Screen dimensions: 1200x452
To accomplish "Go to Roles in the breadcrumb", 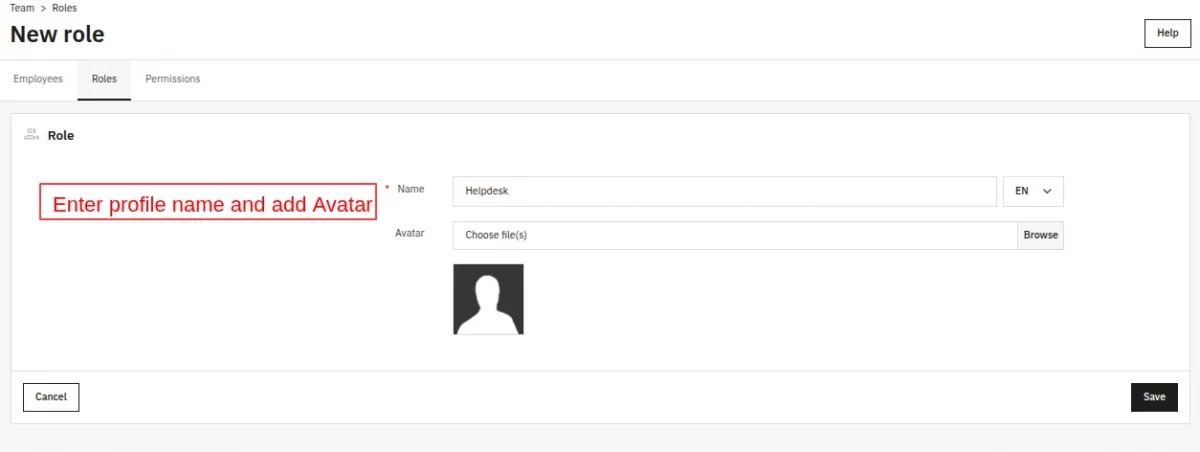I will (64, 8).
